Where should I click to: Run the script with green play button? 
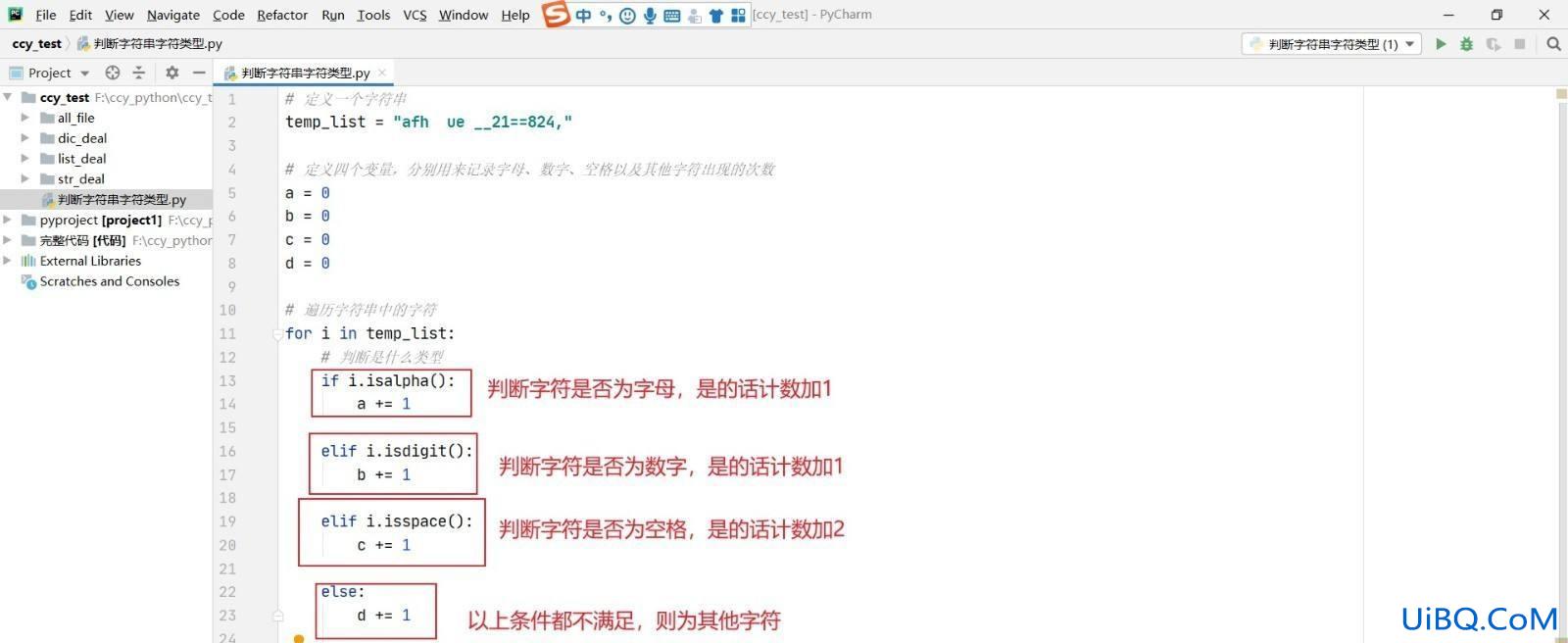coord(1441,44)
